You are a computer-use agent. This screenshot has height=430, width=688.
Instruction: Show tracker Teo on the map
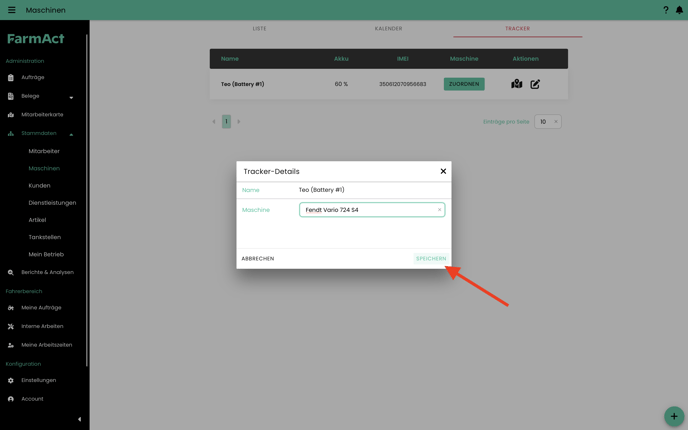click(x=516, y=84)
